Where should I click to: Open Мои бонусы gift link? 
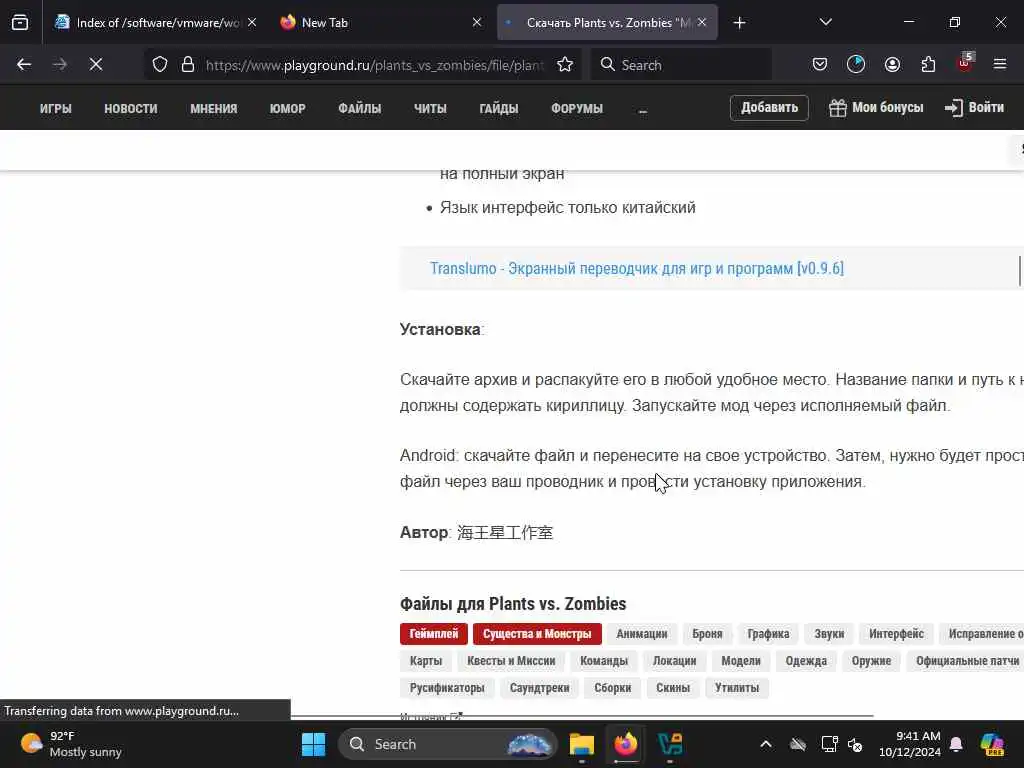876,108
